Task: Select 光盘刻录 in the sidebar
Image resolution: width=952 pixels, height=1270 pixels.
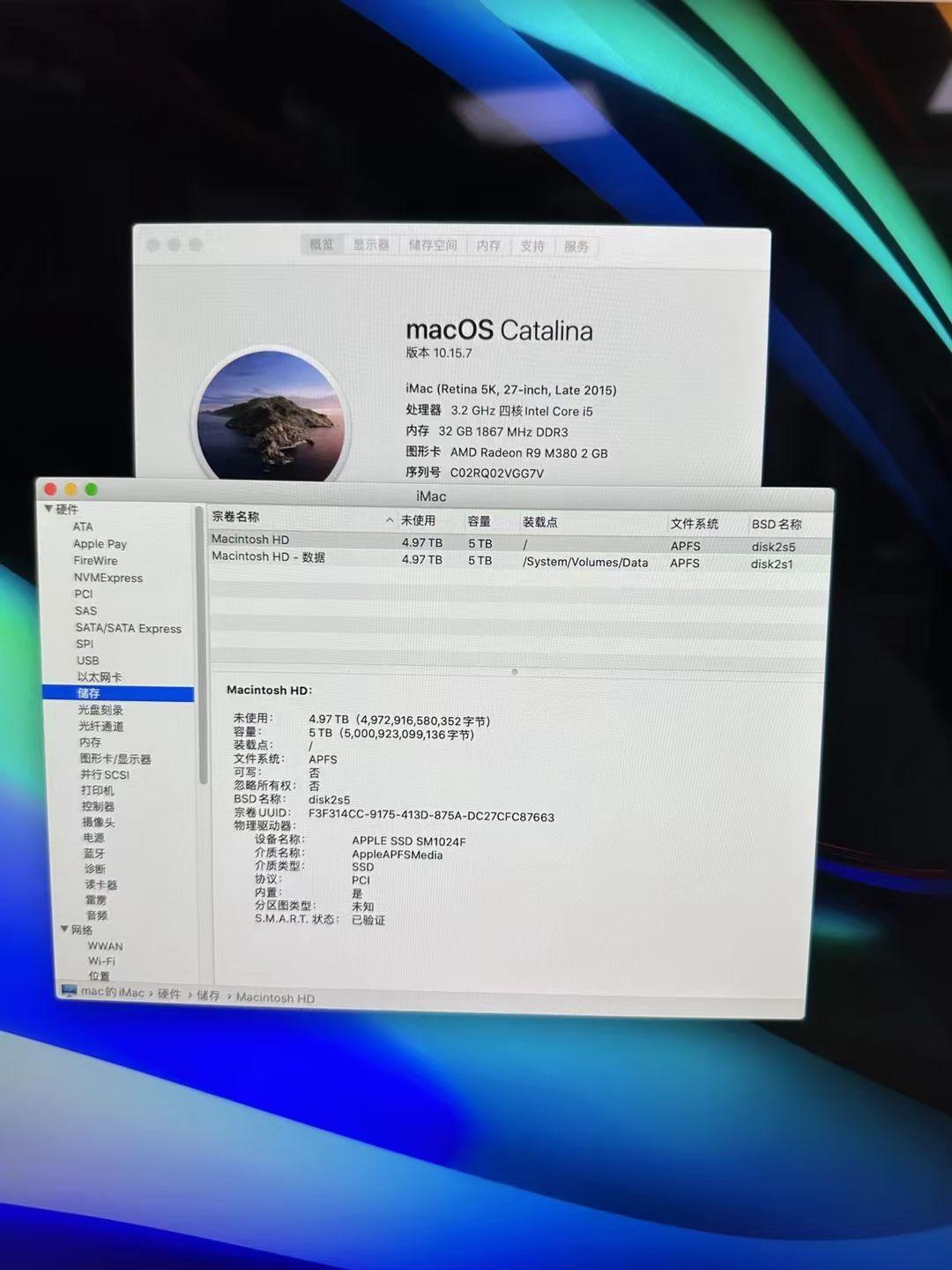Action: [x=100, y=710]
